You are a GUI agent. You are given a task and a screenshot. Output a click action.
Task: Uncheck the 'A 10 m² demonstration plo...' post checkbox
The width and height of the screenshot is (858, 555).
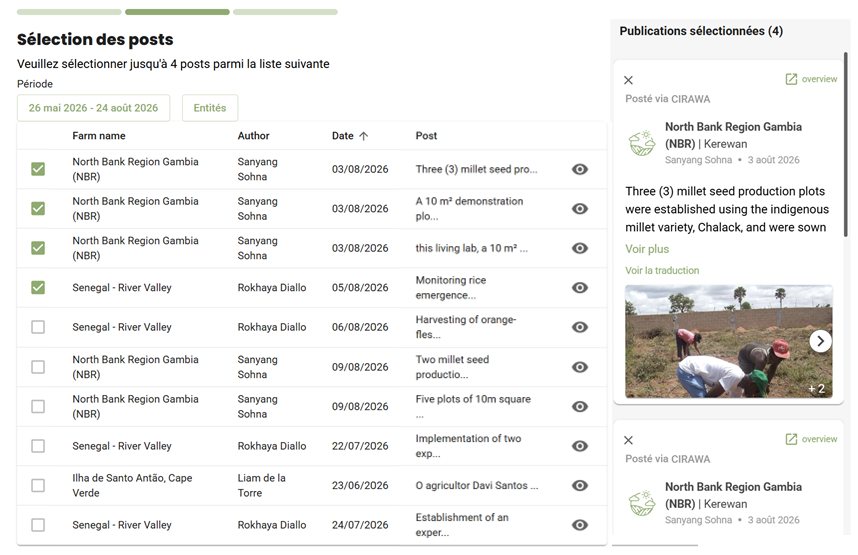tap(38, 209)
